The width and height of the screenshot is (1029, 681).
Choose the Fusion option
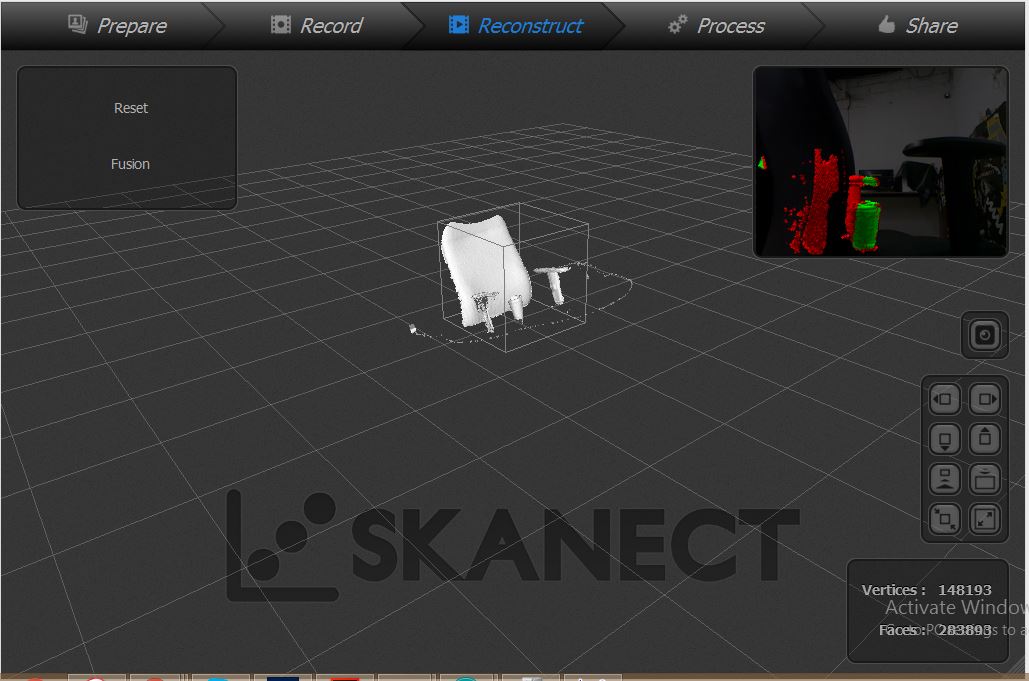click(130, 164)
